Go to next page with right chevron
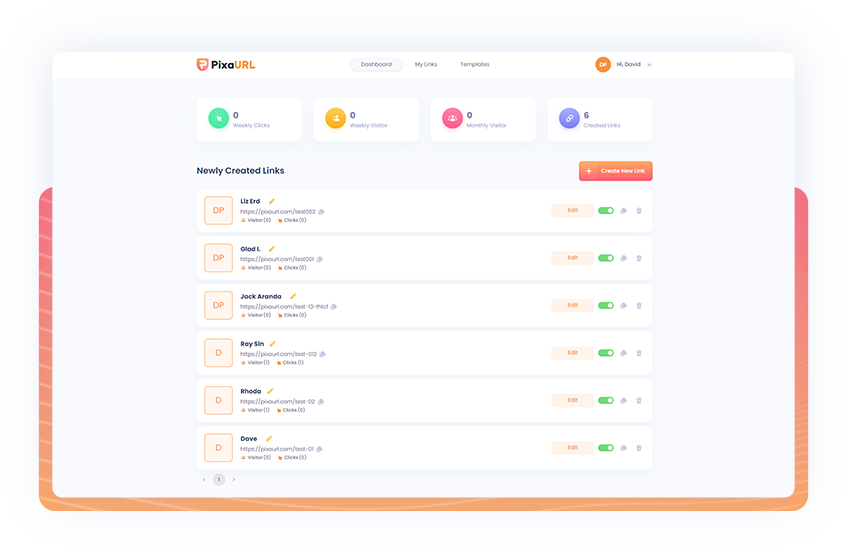Screen dimensions: 847x550 point(234,480)
